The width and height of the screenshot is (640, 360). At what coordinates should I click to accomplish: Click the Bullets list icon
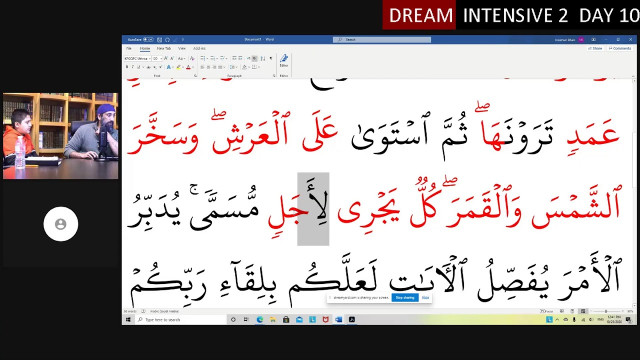(203, 58)
